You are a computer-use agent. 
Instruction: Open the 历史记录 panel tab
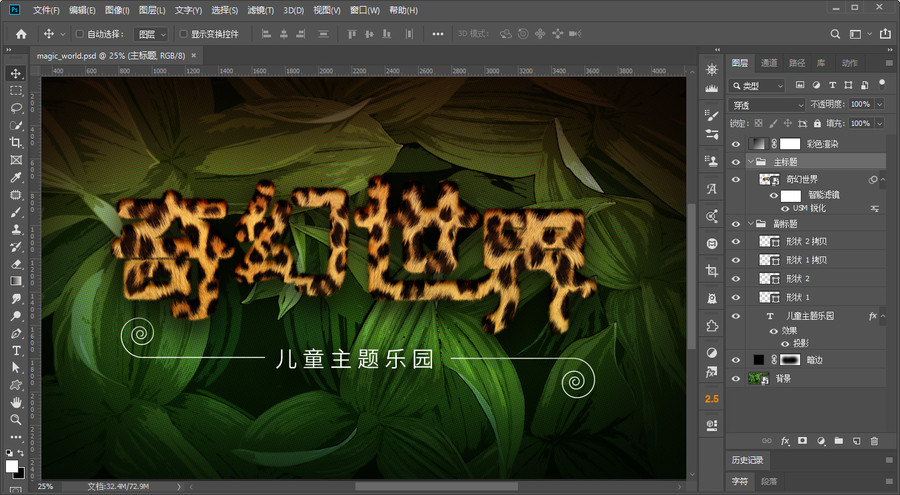pyautogui.click(x=747, y=460)
